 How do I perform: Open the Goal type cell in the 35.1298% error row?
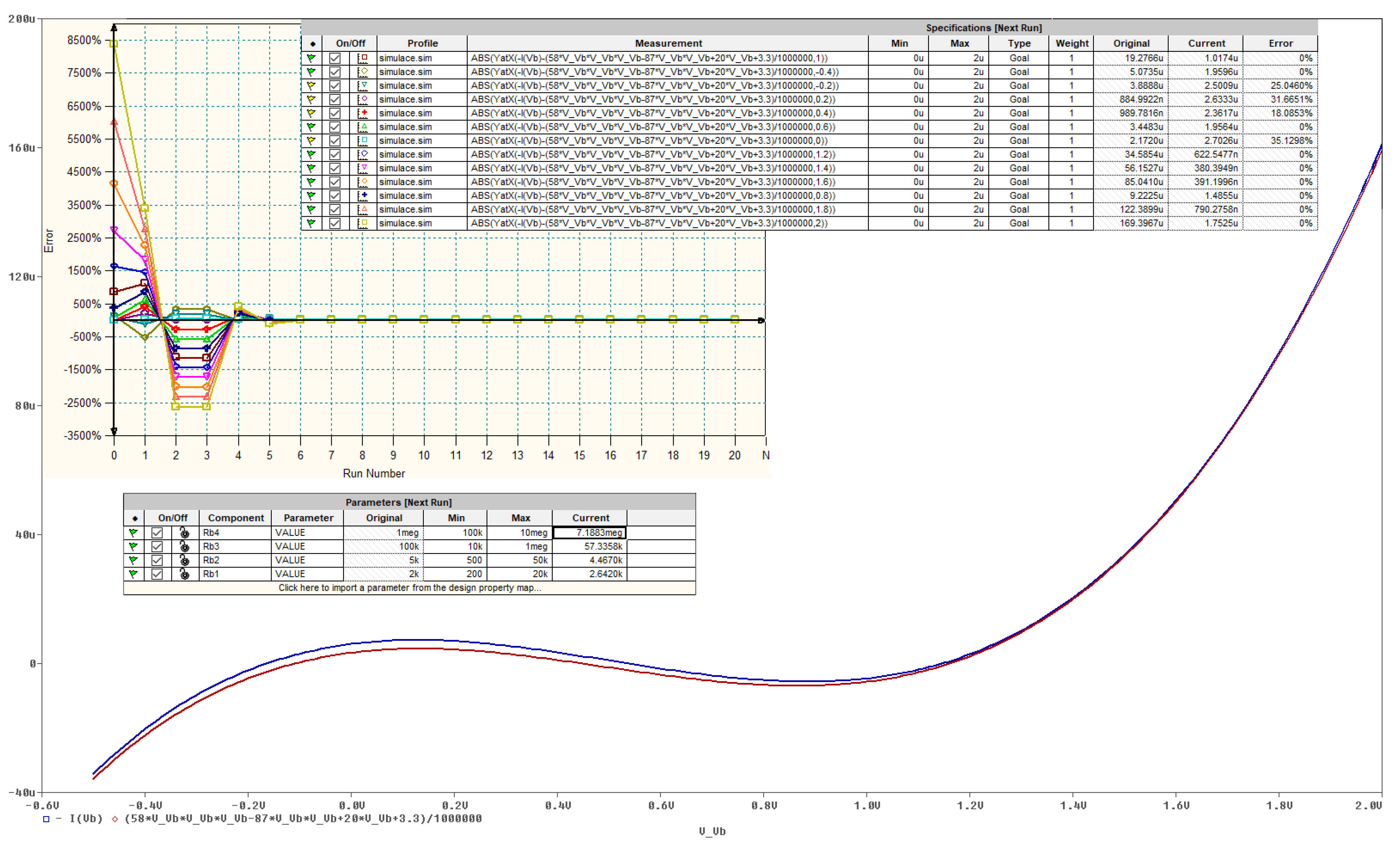(x=1019, y=141)
